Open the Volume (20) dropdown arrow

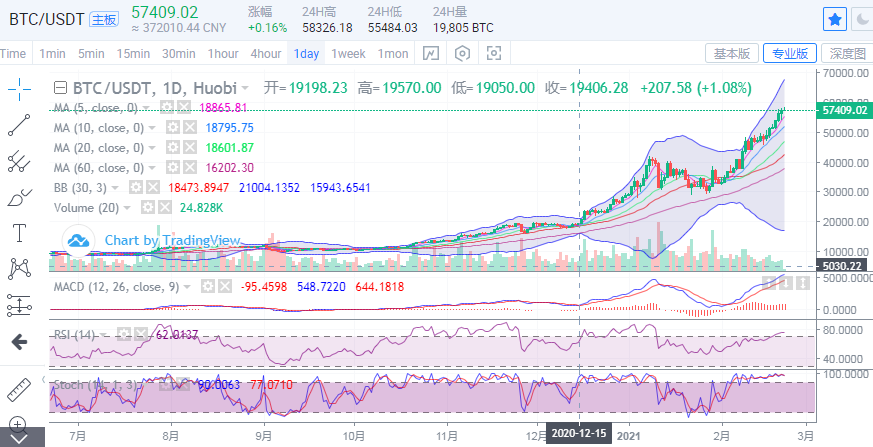tap(127, 208)
